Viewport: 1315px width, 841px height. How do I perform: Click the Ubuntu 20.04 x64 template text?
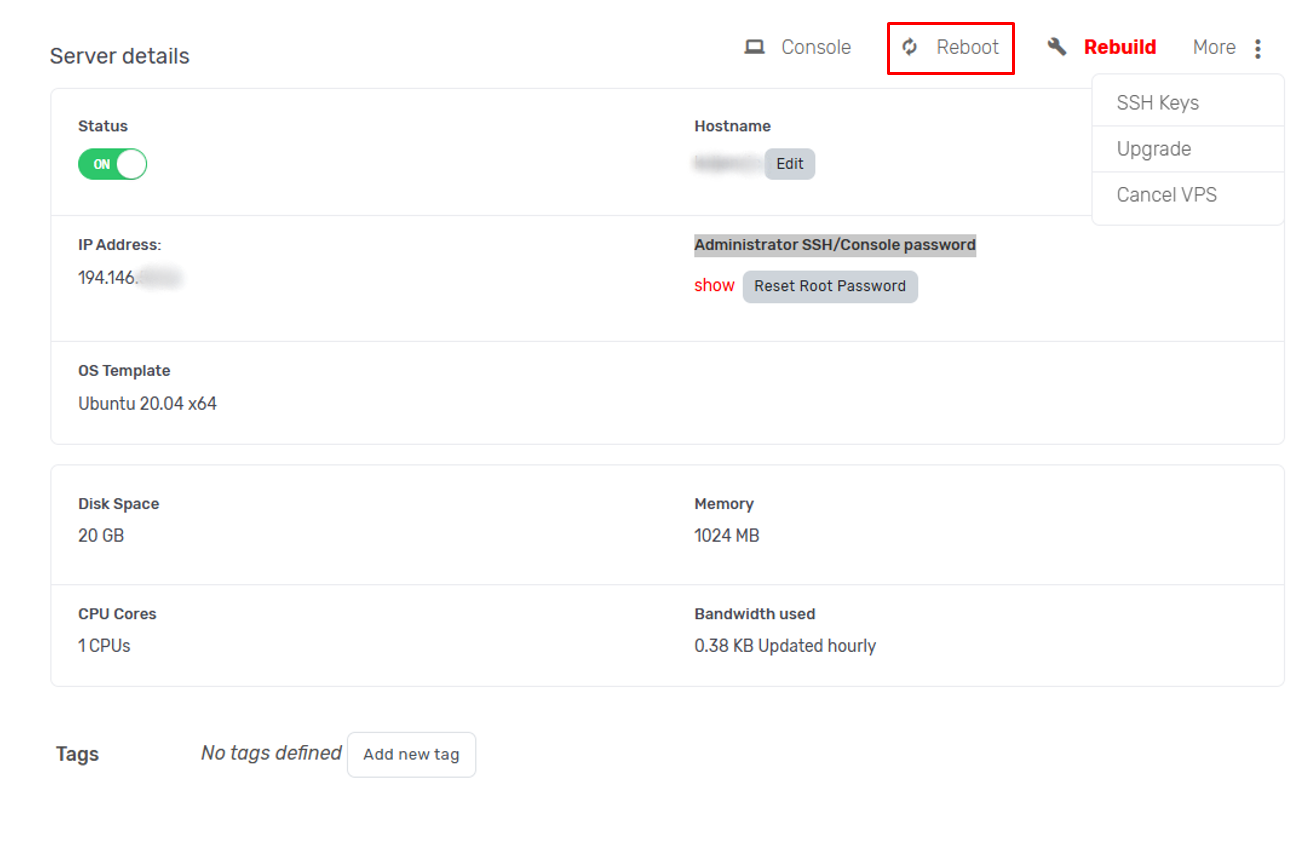[x=147, y=404]
